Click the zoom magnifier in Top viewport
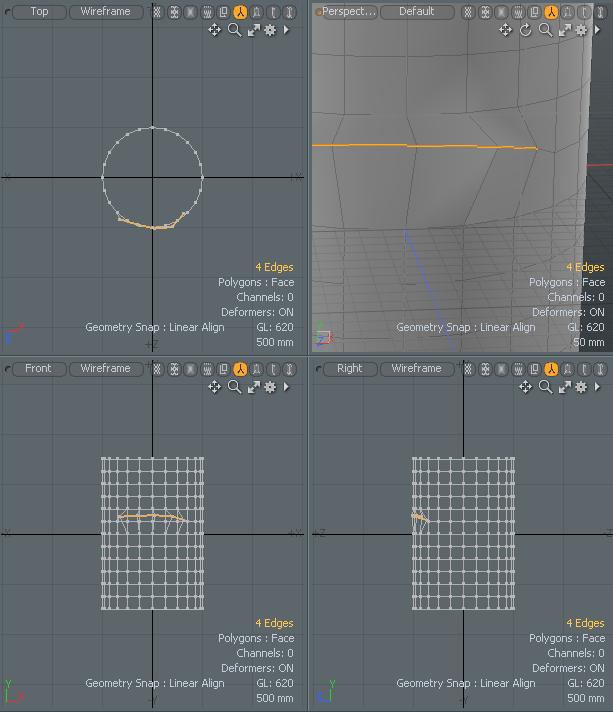This screenshot has height=712, width=613. pyautogui.click(x=233, y=30)
